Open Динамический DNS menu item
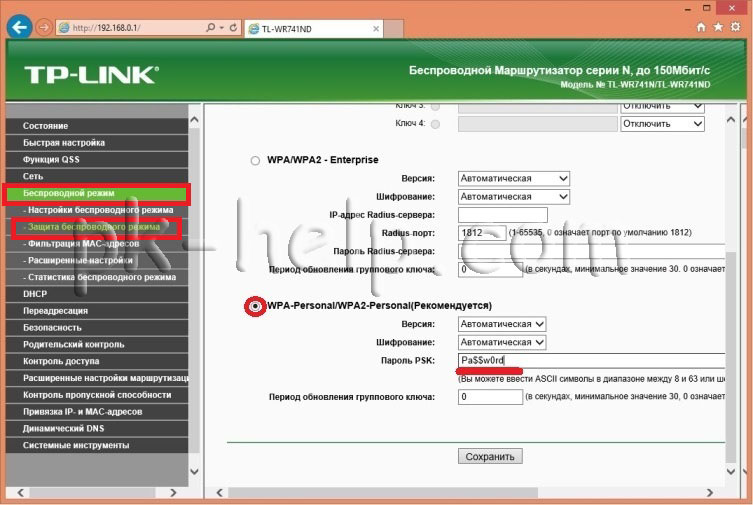753x505 pixels. pos(97,428)
